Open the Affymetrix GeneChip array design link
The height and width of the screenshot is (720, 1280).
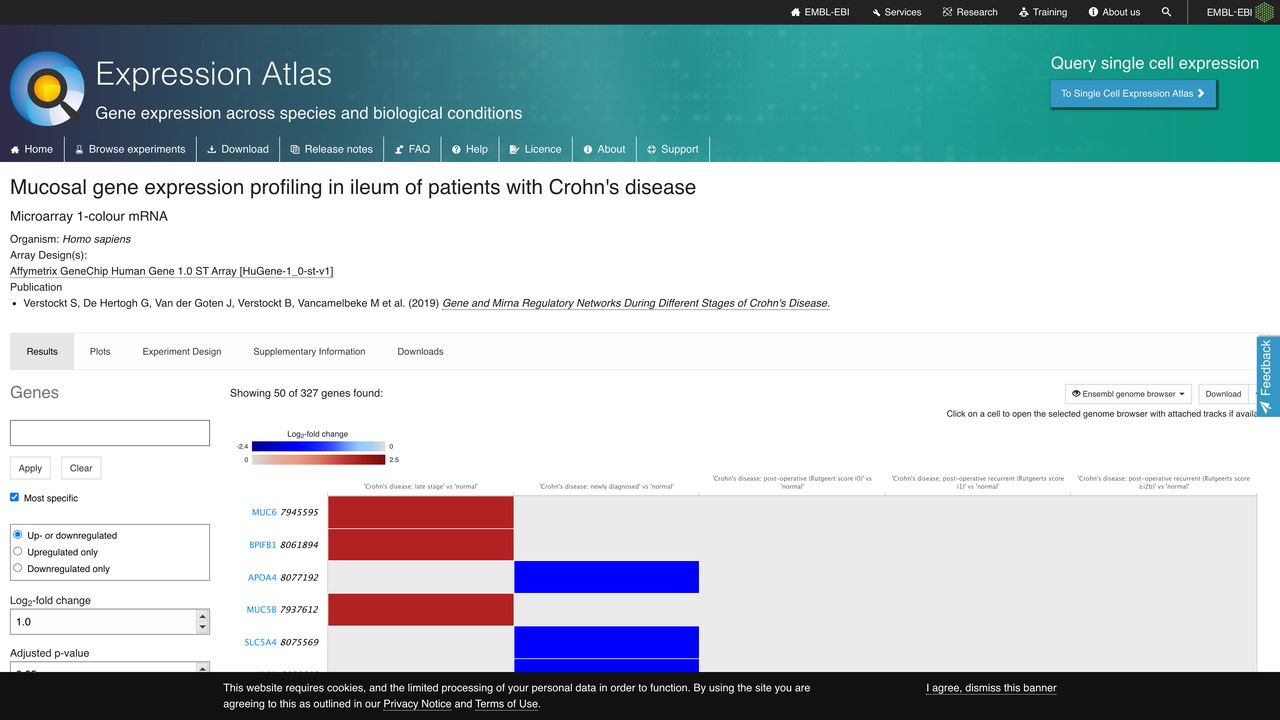pyautogui.click(x=172, y=271)
